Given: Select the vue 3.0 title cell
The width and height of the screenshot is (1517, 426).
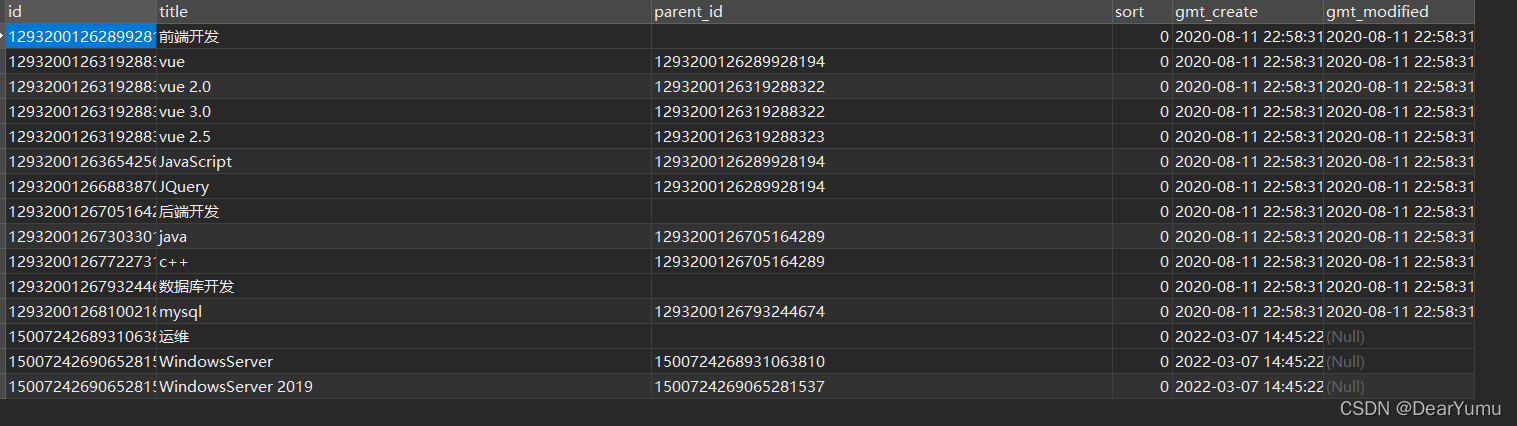Looking at the screenshot, I should 404,112.
